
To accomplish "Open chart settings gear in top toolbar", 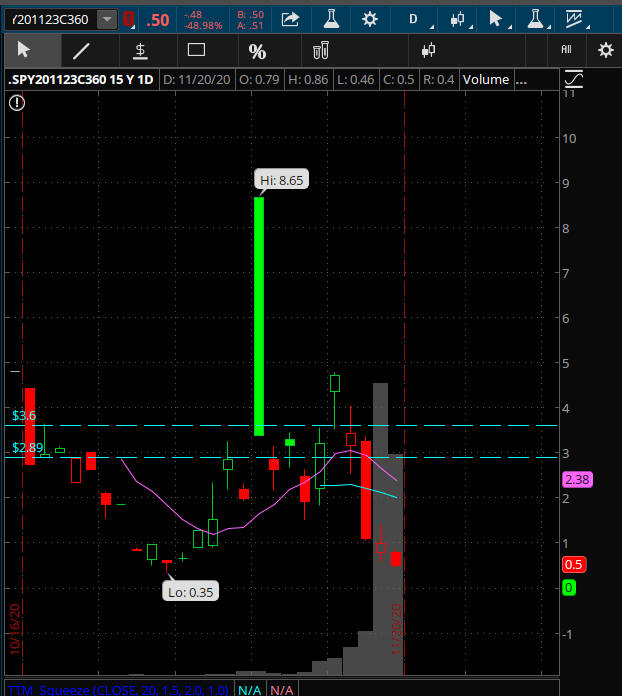I will 370,19.
